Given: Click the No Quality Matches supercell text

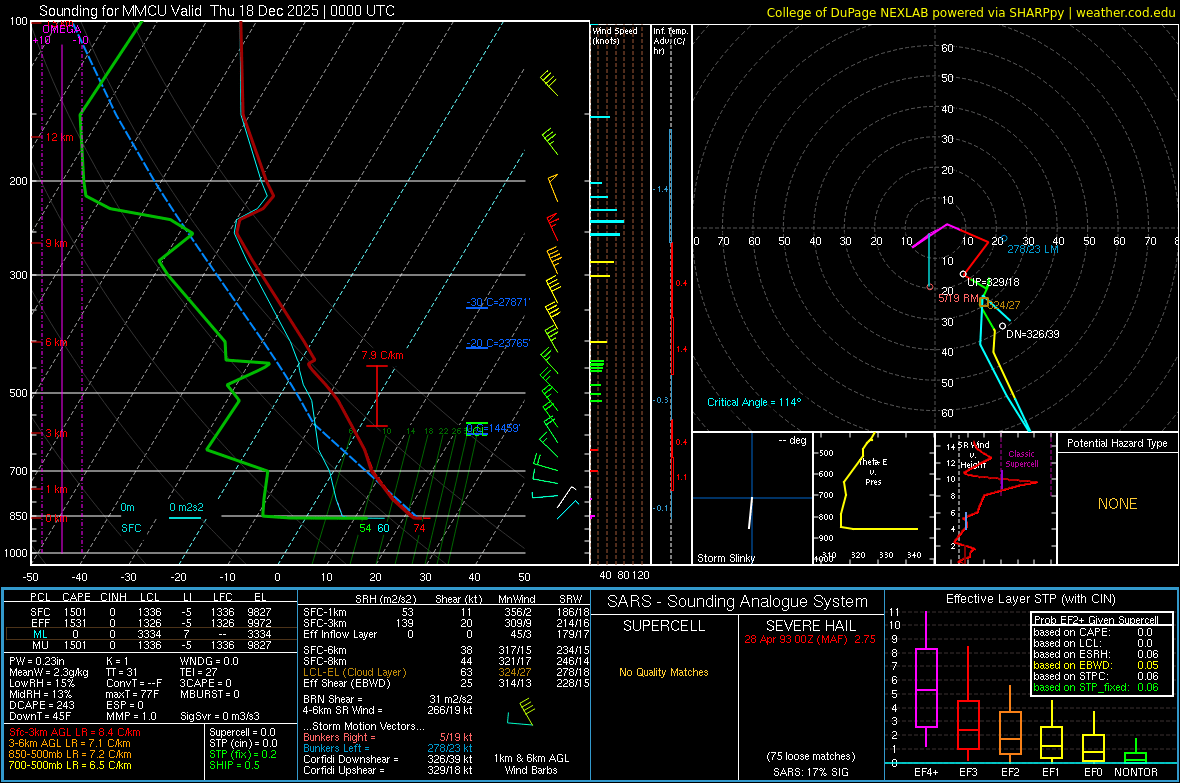Looking at the screenshot, I should [x=664, y=672].
